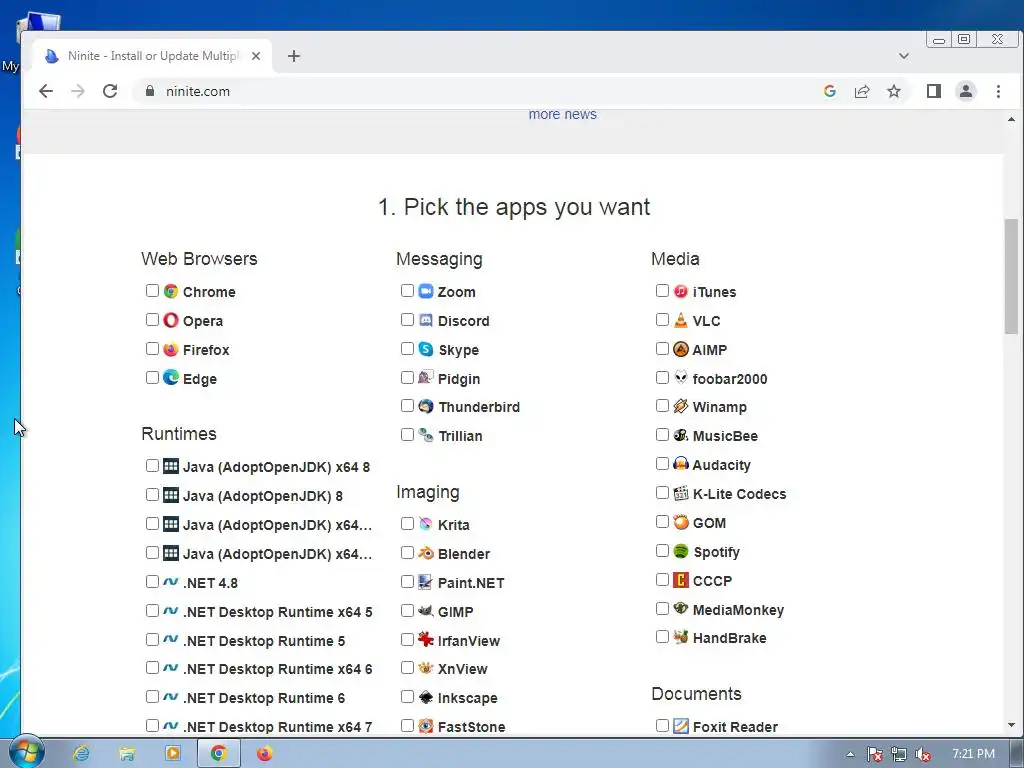Click the Trillian label

(460, 436)
